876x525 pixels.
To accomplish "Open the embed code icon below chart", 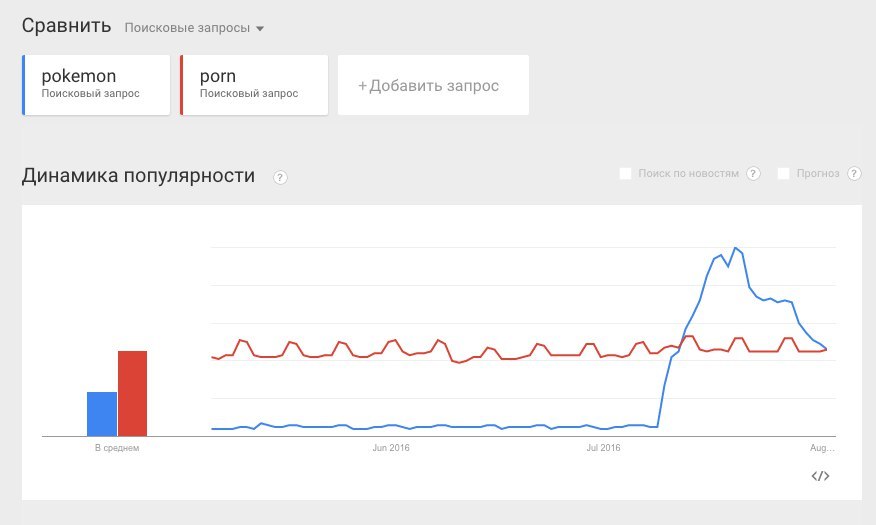I will tap(820, 476).
